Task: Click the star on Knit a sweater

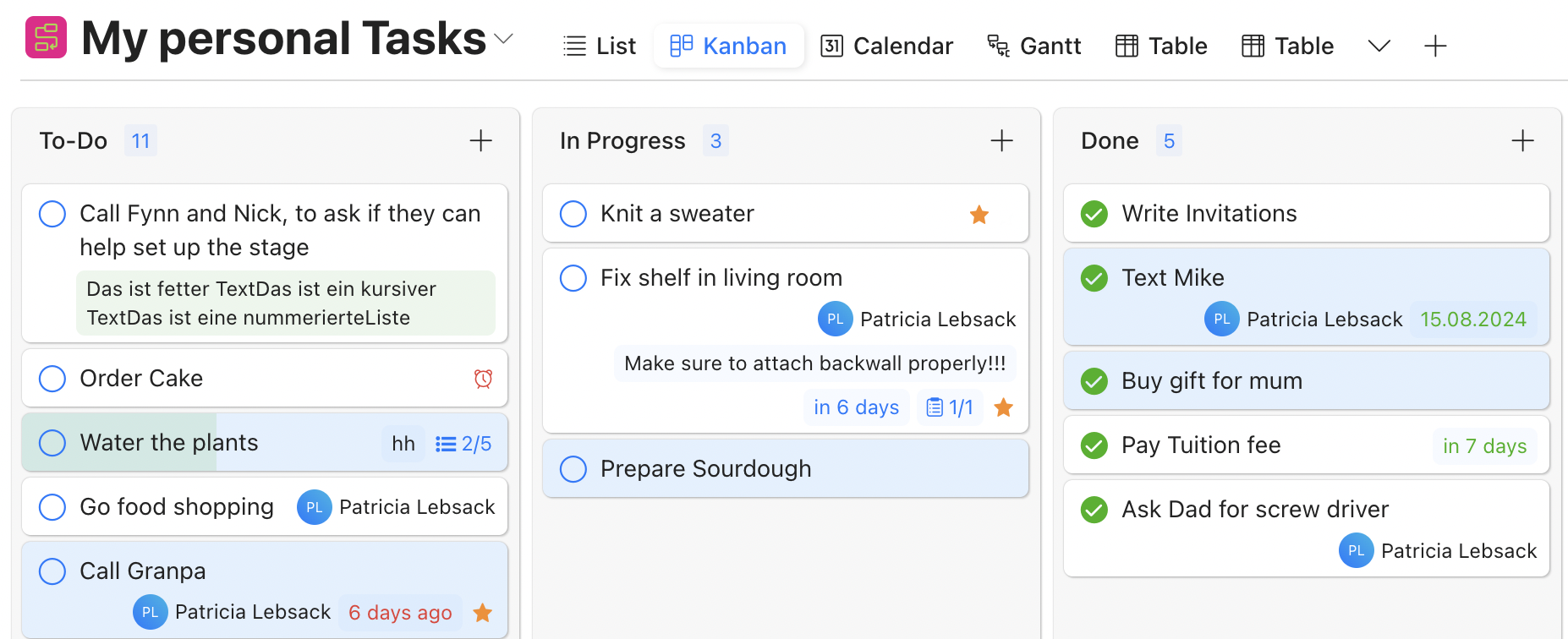Action: [x=979, y=215]
